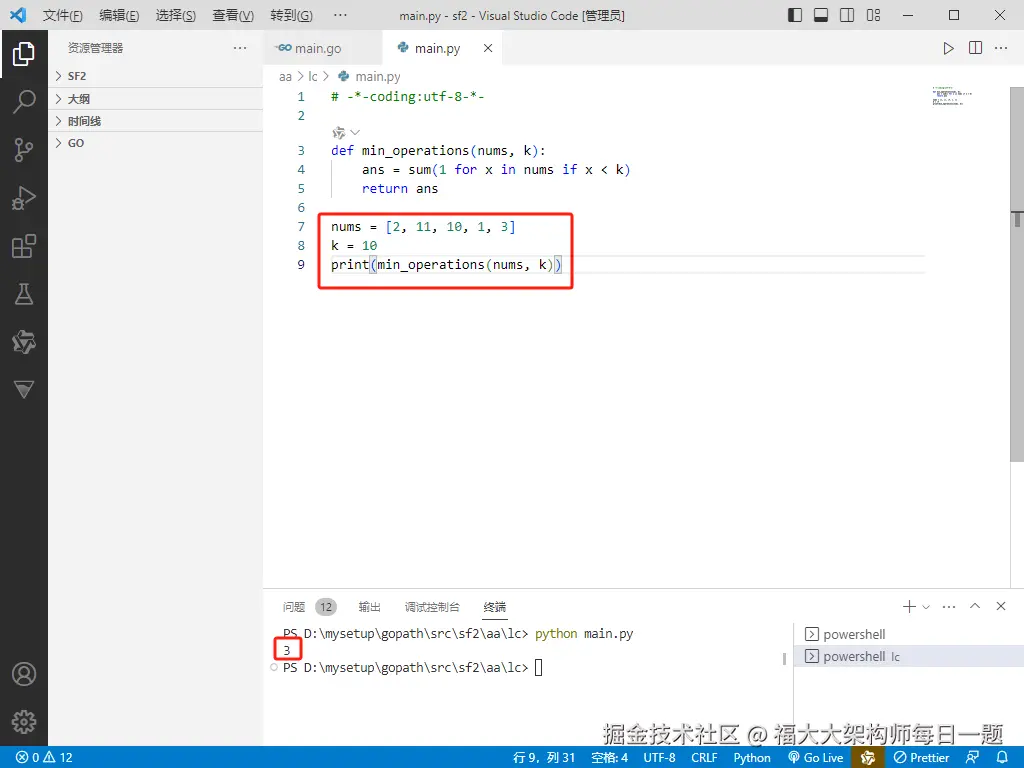This screenshot has width=1024, height=768.
Task: Open terminal launch profile dropdown arrow
Action: 925,607
